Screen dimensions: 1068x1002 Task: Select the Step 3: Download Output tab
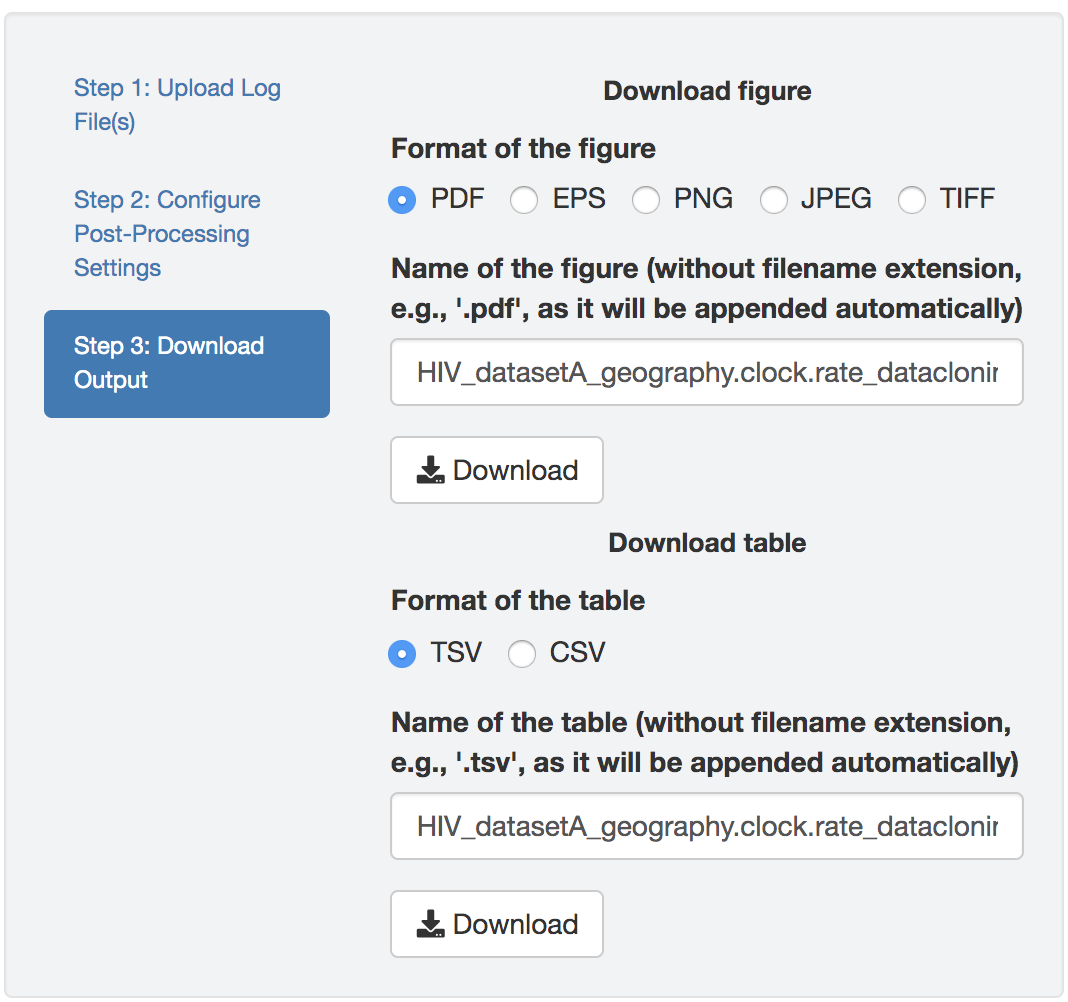(x=186, y=363)
